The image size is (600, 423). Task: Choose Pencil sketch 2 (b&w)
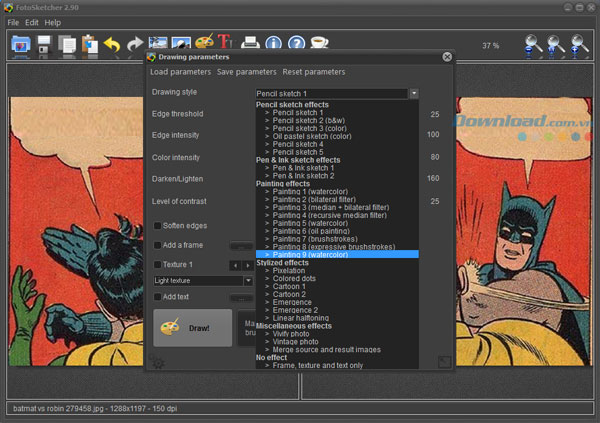coord(337,121)
